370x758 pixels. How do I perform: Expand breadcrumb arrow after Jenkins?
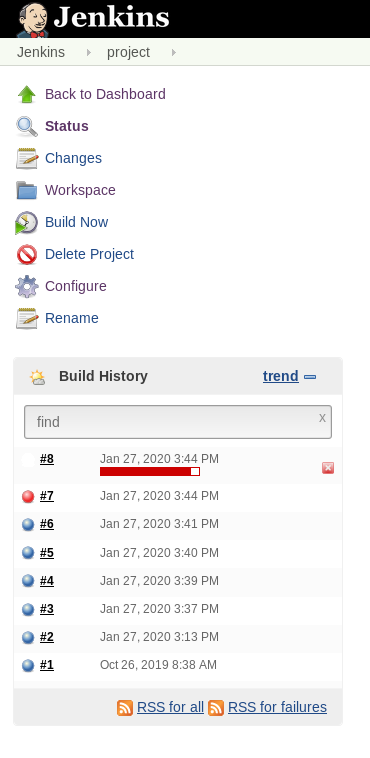(x=89, y=52)
